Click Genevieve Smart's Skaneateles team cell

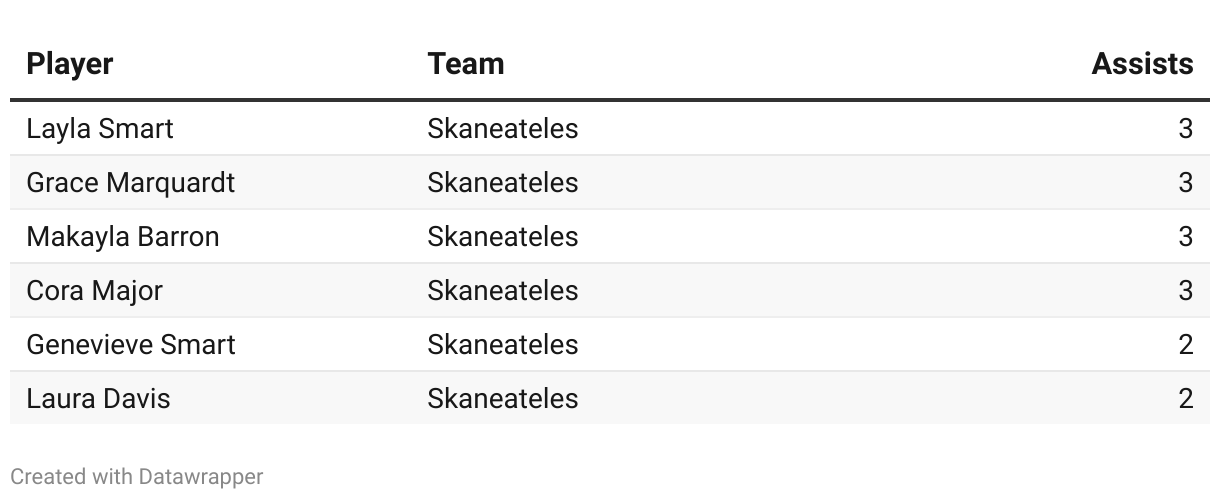(x=503, y=345)
